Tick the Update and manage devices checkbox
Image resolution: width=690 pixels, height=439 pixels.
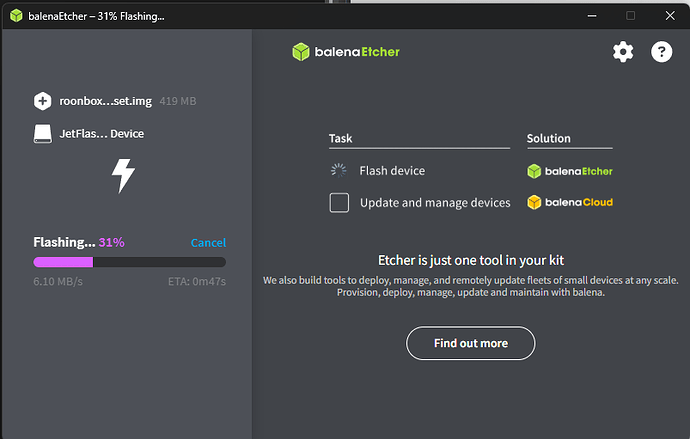pos(339,203)
